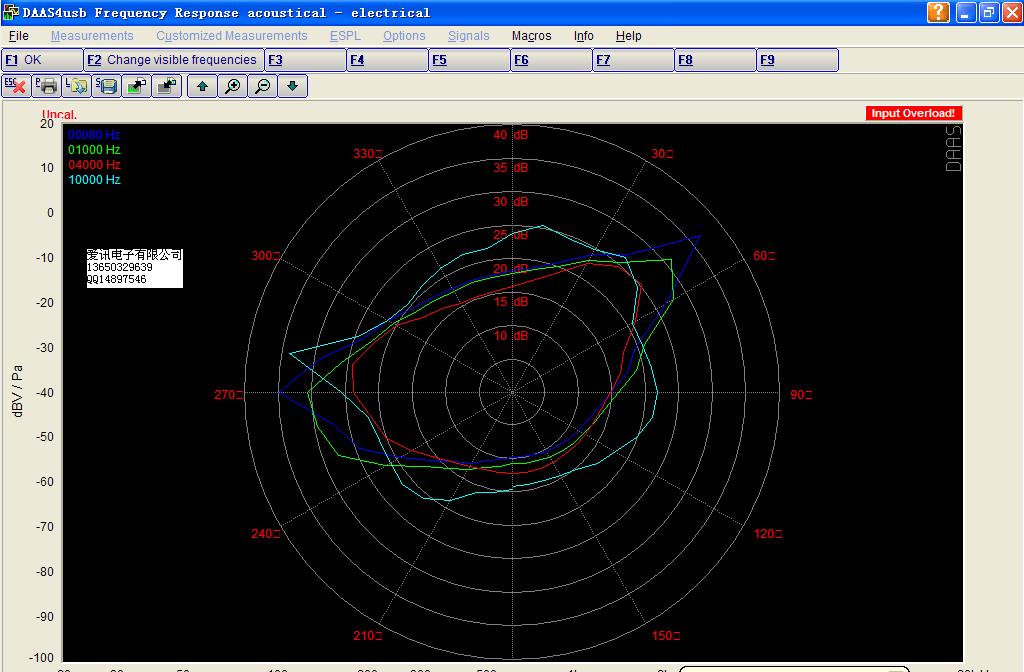This screenshot has width=1024, height=672.
Task: Print the polar plot with the printer icon
Action: pos(47,86)
